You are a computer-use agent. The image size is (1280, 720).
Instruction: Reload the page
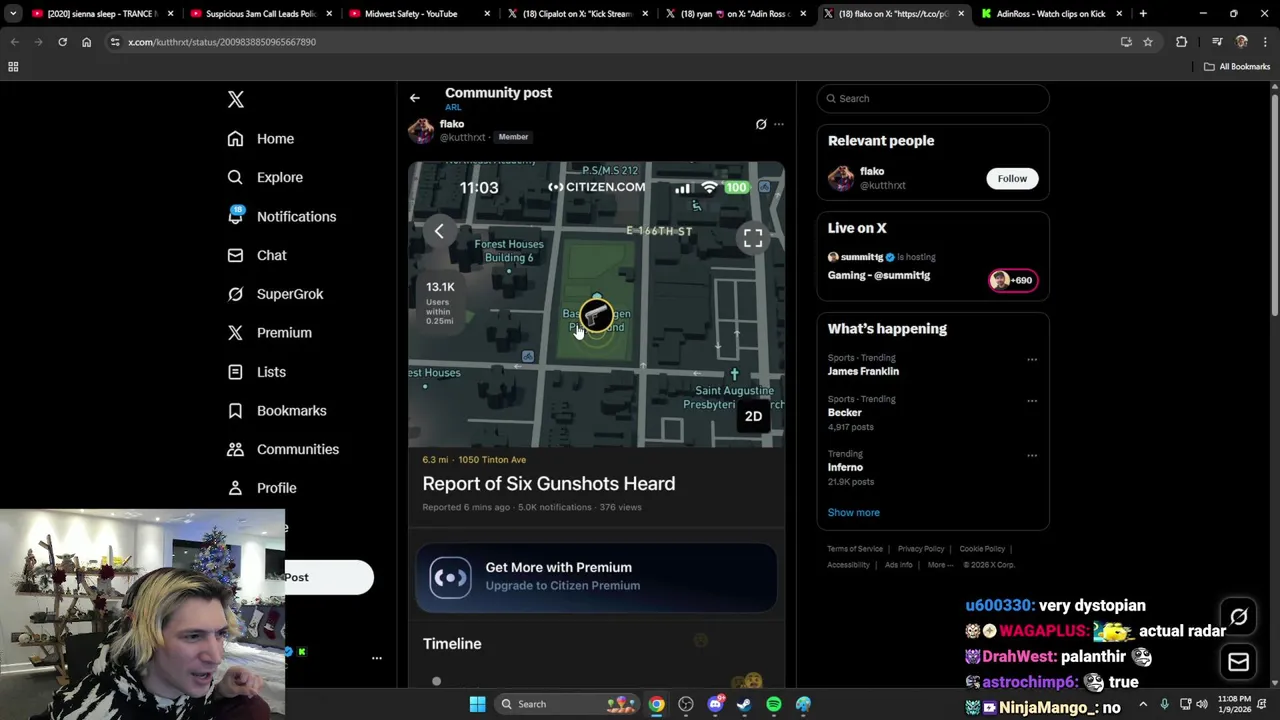[x=62, y=42]
